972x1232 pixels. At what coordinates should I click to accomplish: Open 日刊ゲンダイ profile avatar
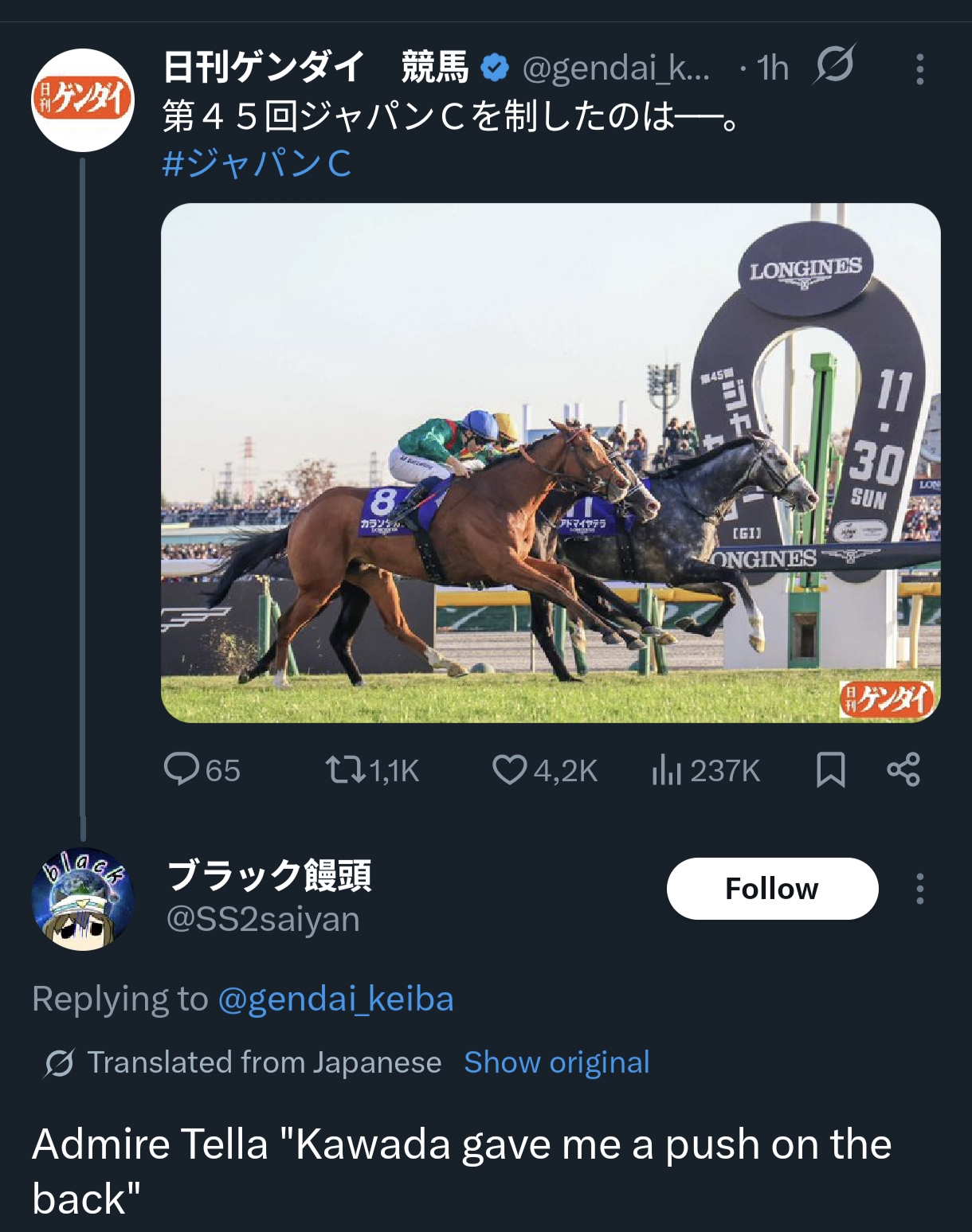pyautogui.click(x=83, y=100)
